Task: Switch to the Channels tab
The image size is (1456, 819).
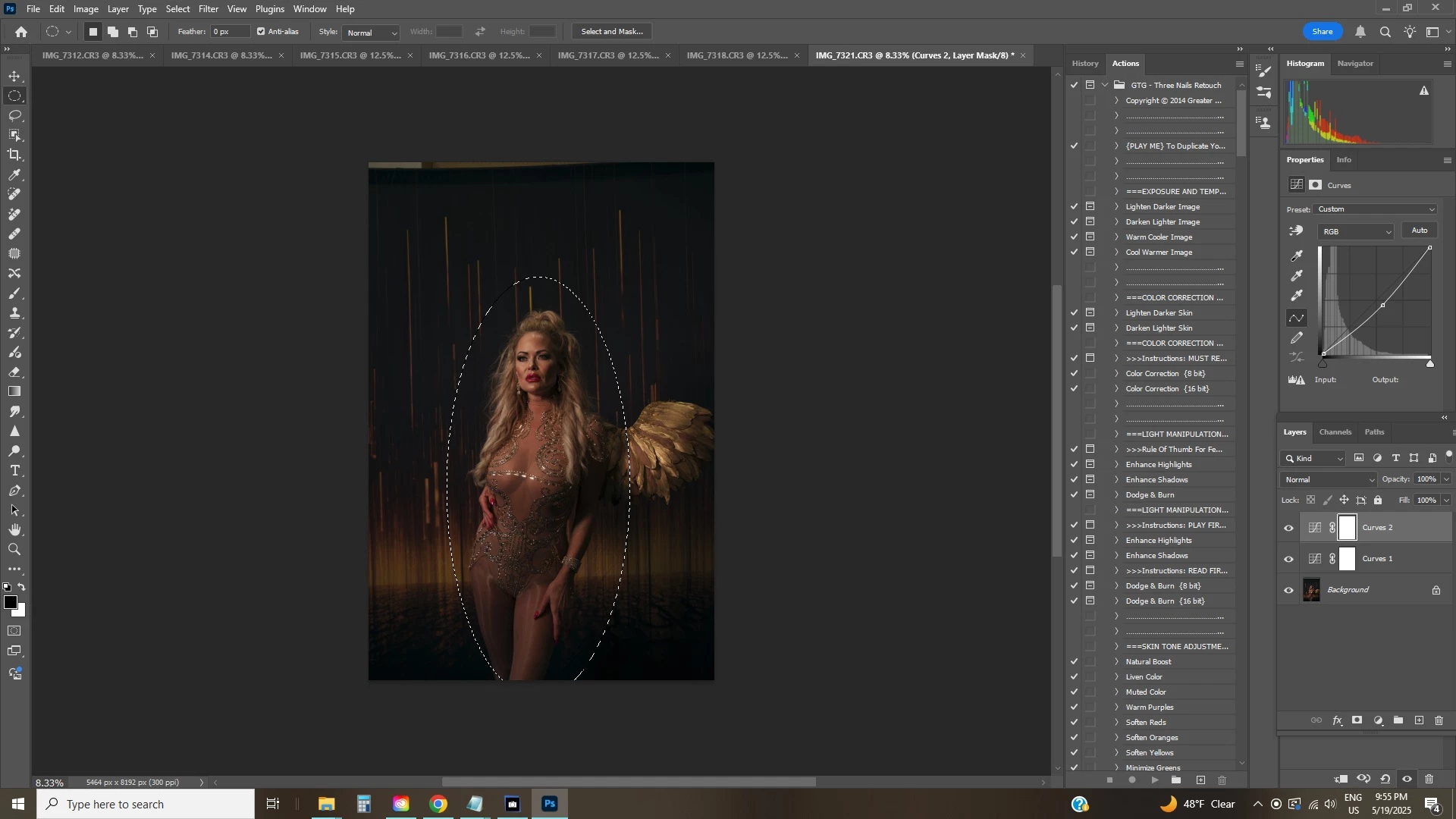Action: click(x=1335, y=432)
